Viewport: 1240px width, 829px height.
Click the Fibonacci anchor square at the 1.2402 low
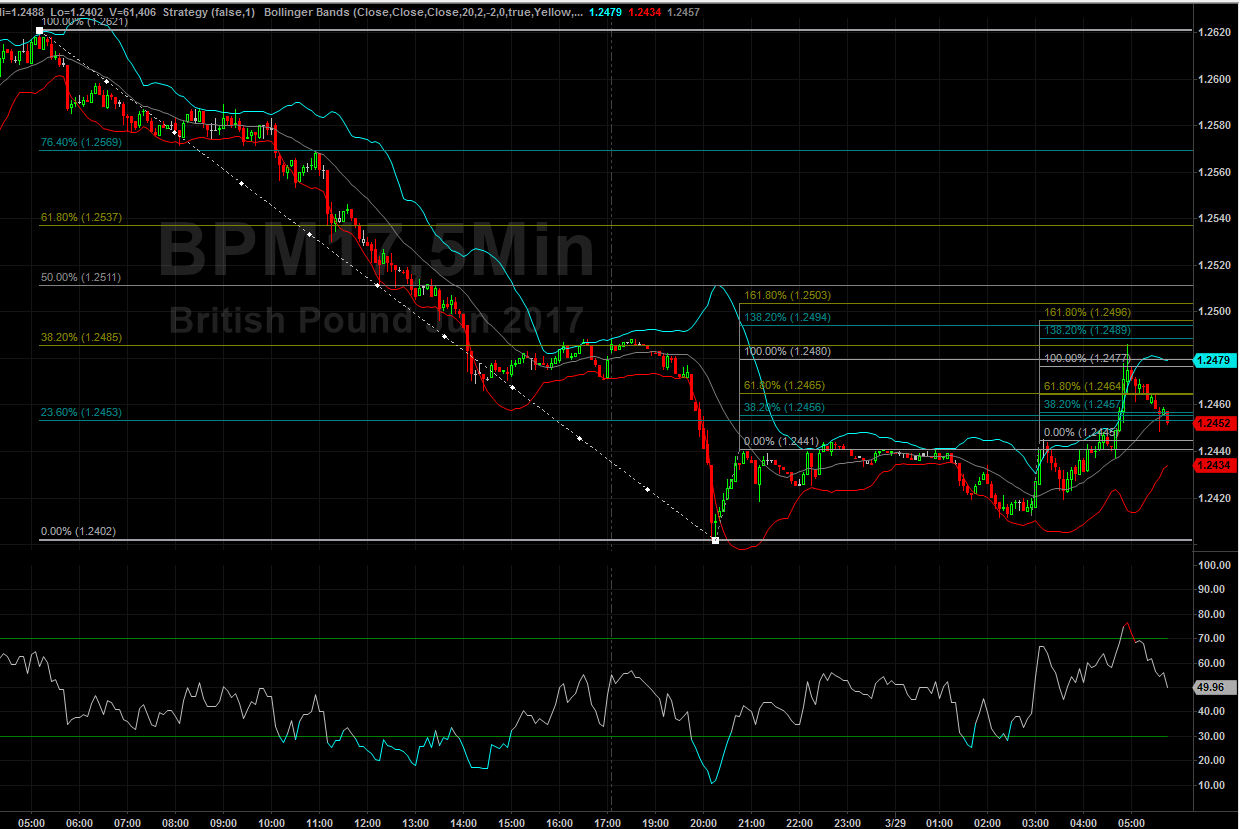715,540
